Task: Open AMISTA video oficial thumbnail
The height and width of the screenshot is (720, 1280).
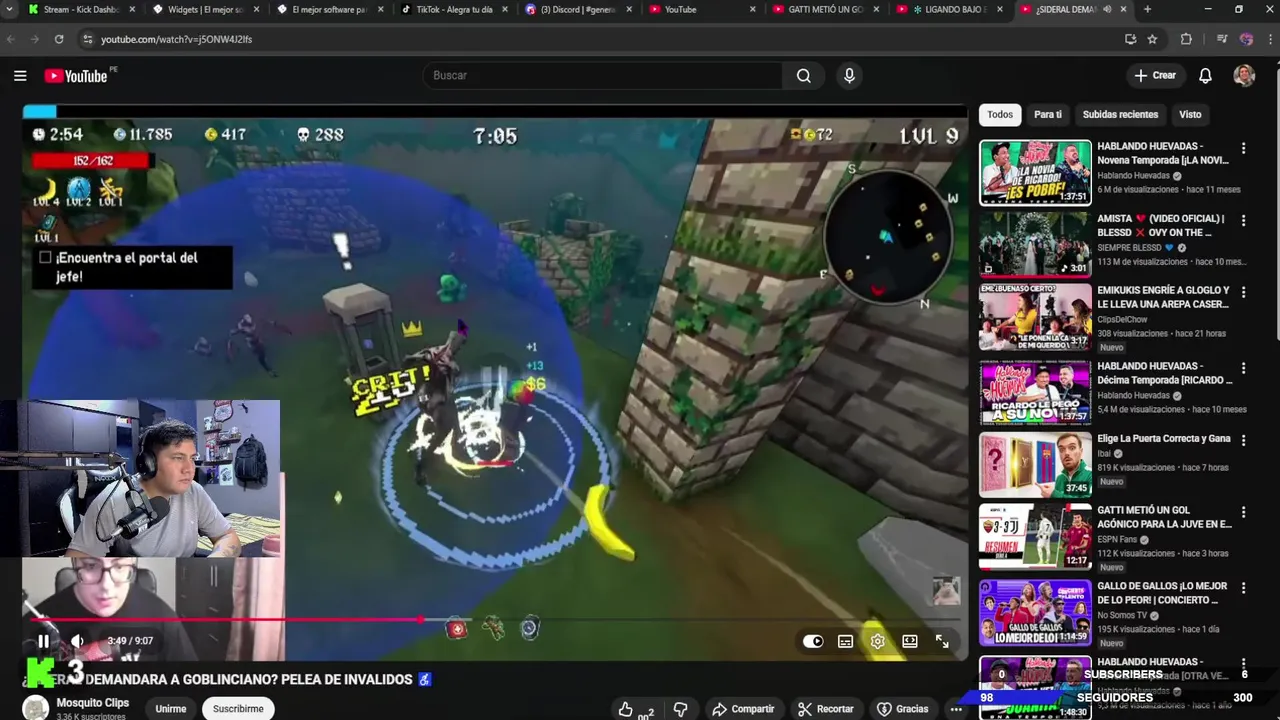Action: click(x=1035, y=244)
